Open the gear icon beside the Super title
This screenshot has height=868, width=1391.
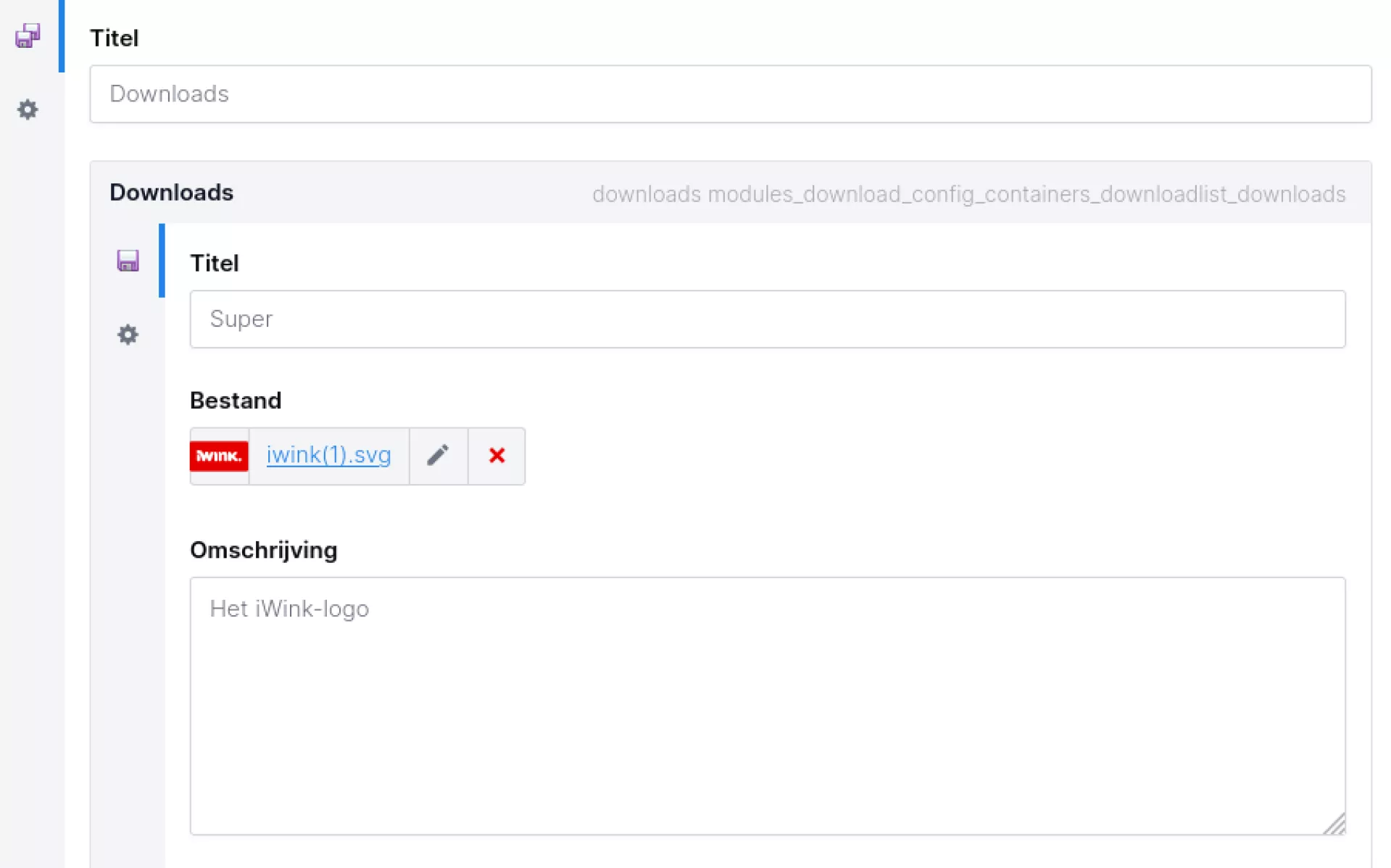pyautogui.click(x=128, y=335)
